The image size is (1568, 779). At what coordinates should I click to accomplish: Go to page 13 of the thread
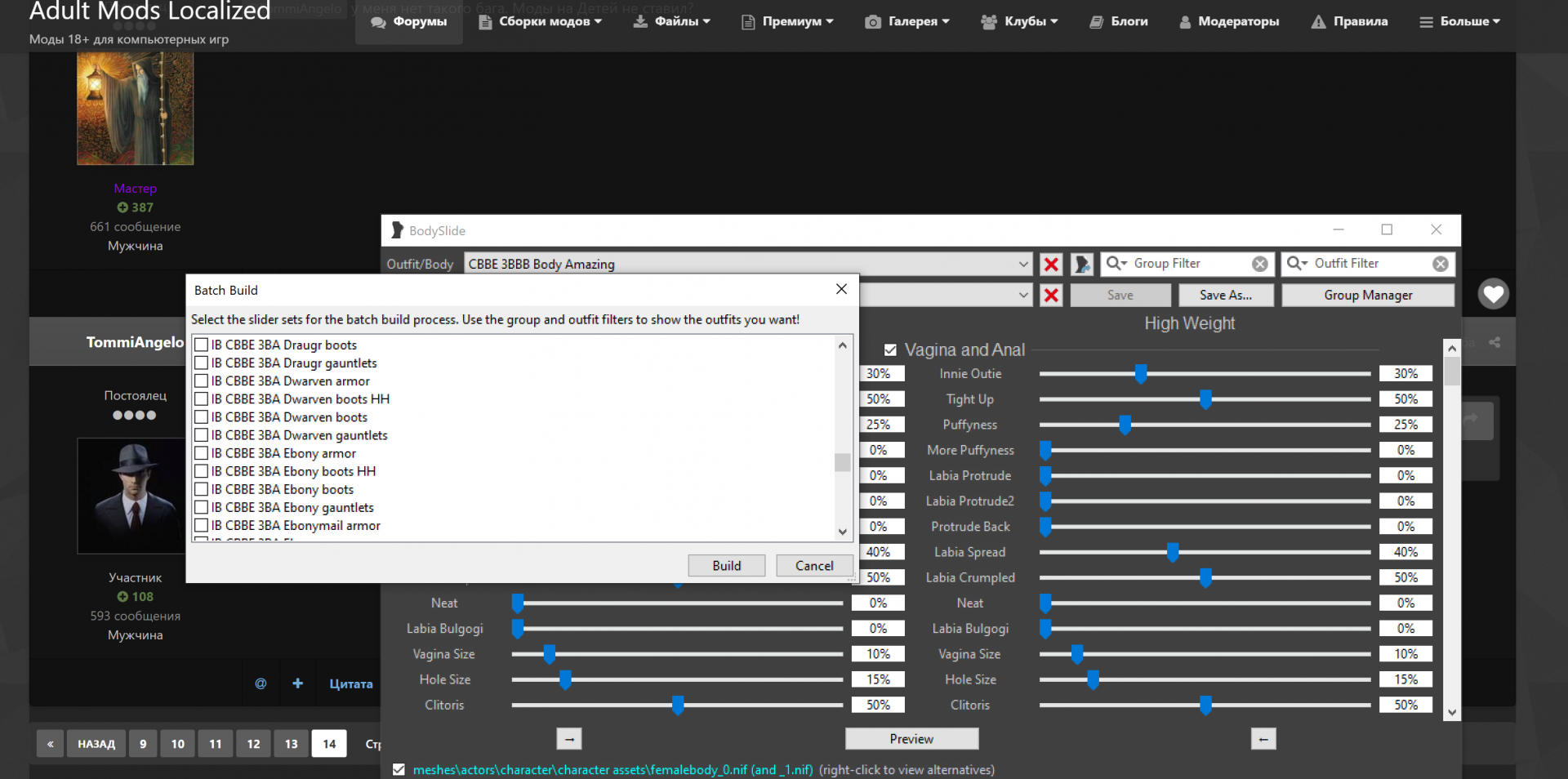tap(292, 744)
